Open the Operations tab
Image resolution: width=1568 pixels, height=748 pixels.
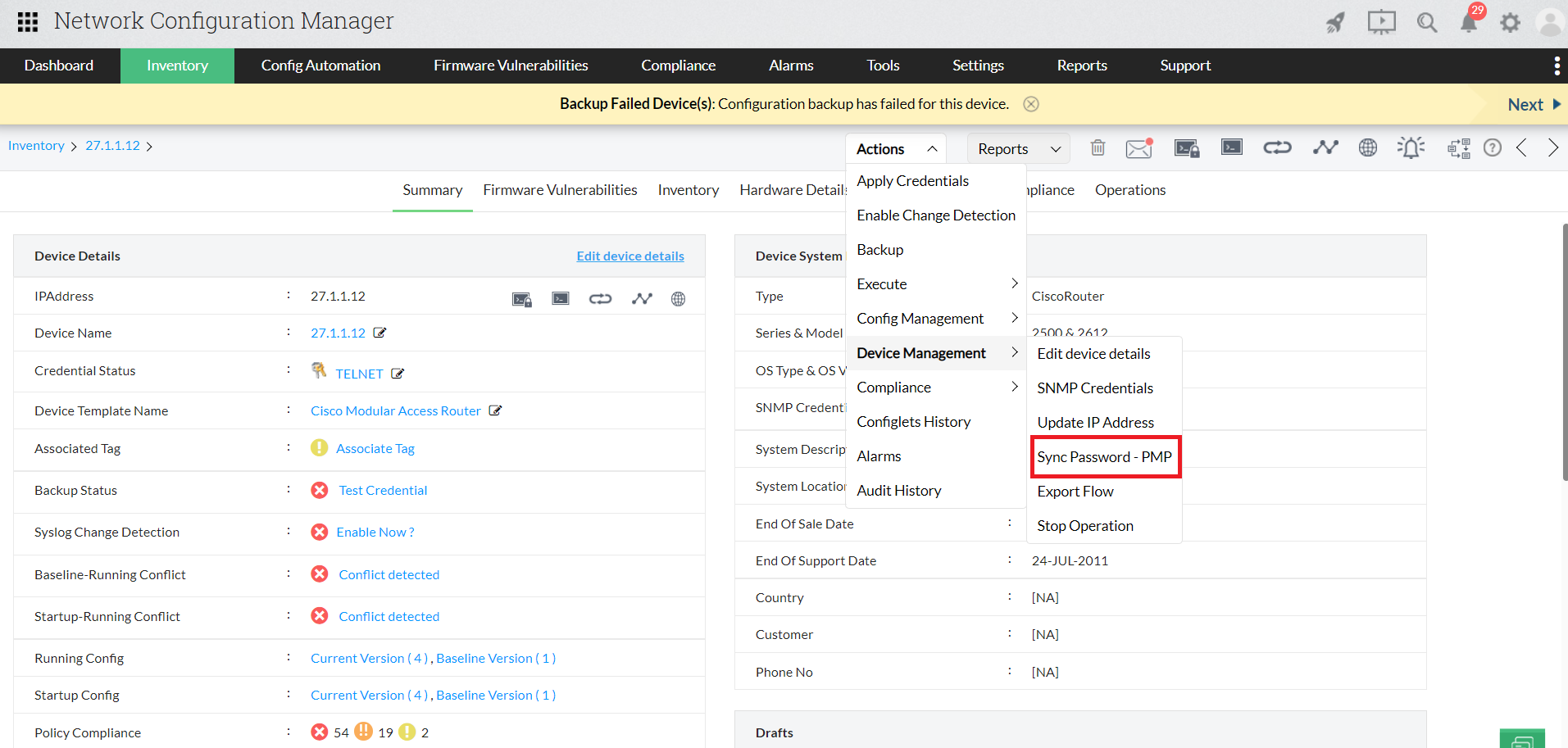1129,189
